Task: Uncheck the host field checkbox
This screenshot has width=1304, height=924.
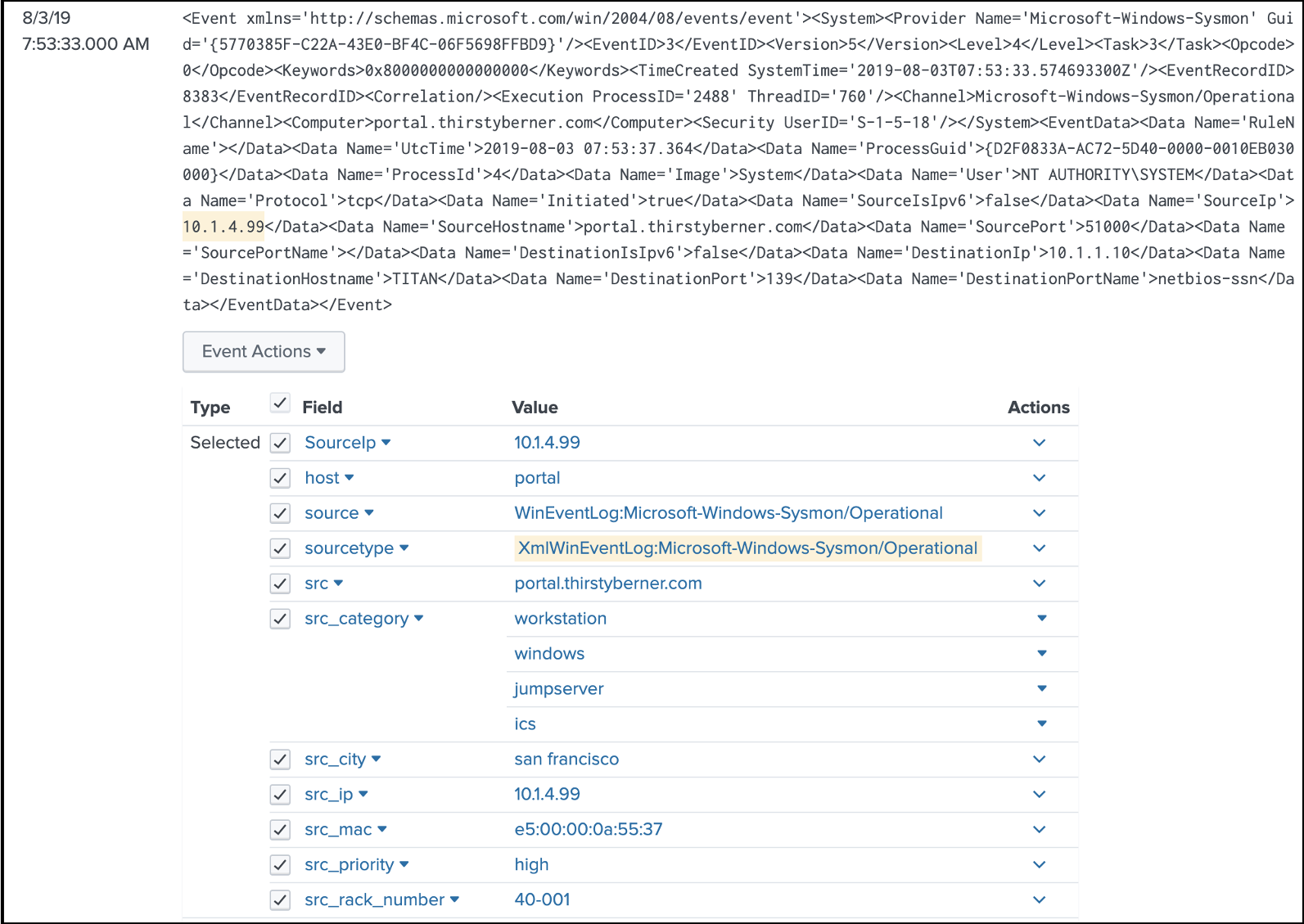Action: [x=280, y=478]
